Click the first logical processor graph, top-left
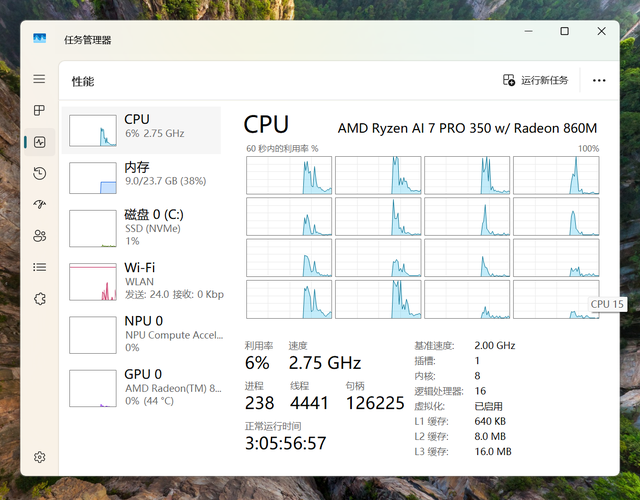640x500 pixels. (x=289, y=175)
